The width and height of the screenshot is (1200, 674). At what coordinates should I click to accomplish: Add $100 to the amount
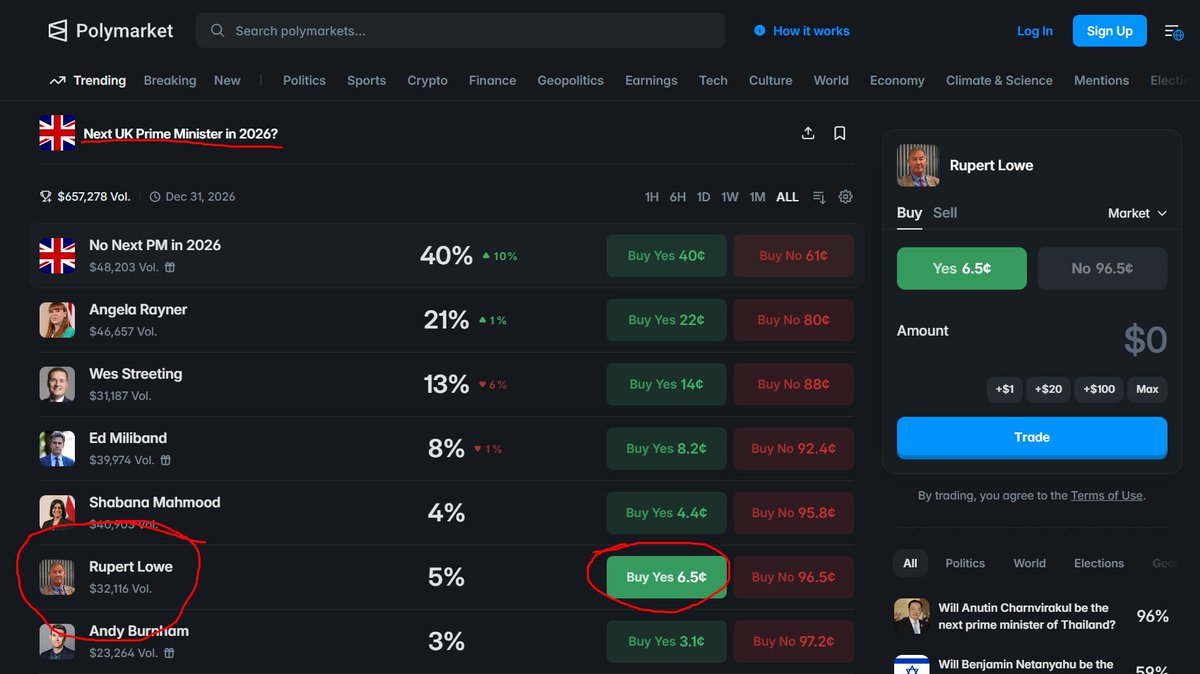click(1099, 389)
